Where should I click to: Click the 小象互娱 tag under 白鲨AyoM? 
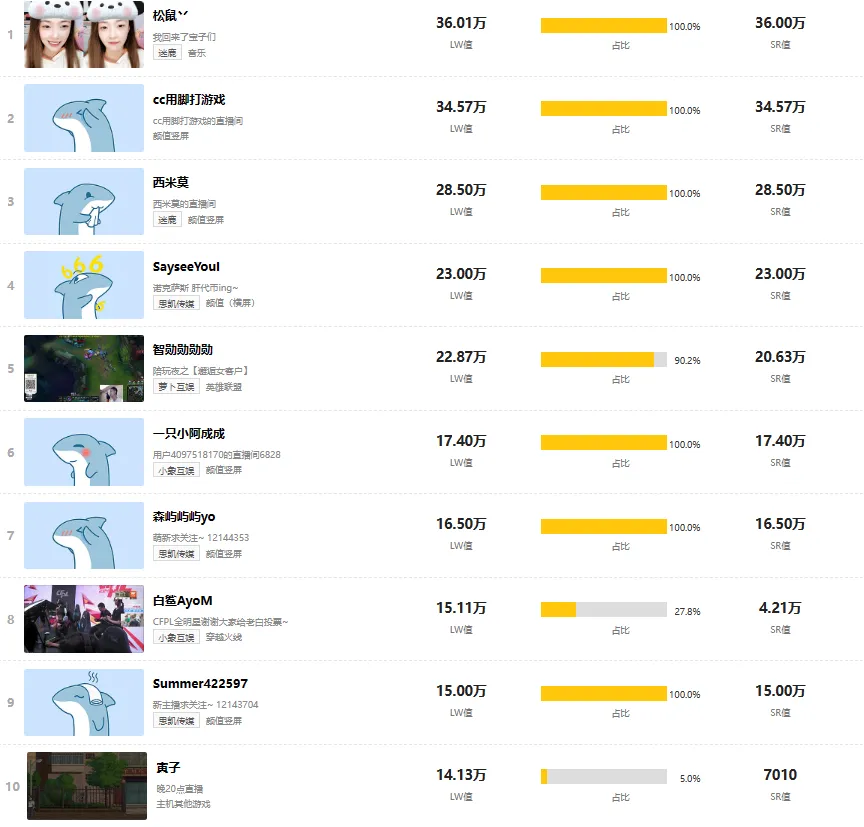pos(176,637)
